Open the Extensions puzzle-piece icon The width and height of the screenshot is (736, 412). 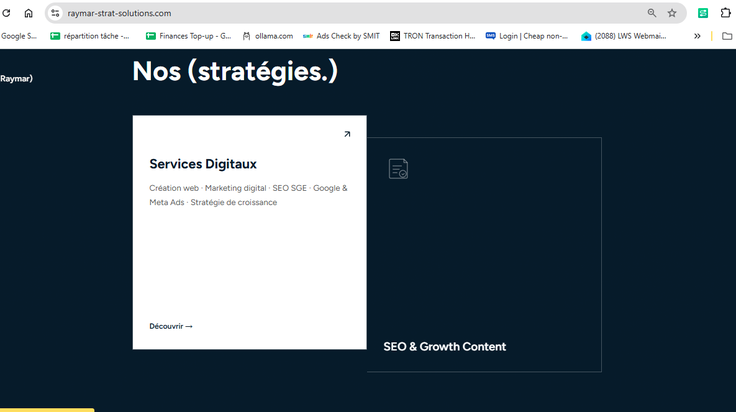726,13
